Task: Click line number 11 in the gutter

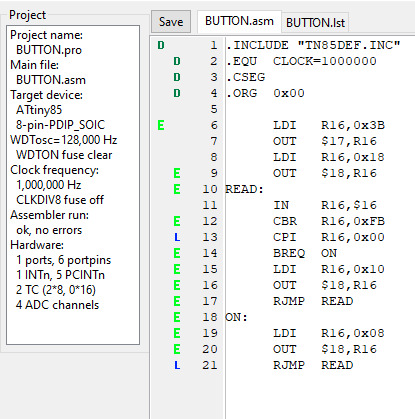Action: click(x=210, y=205)
